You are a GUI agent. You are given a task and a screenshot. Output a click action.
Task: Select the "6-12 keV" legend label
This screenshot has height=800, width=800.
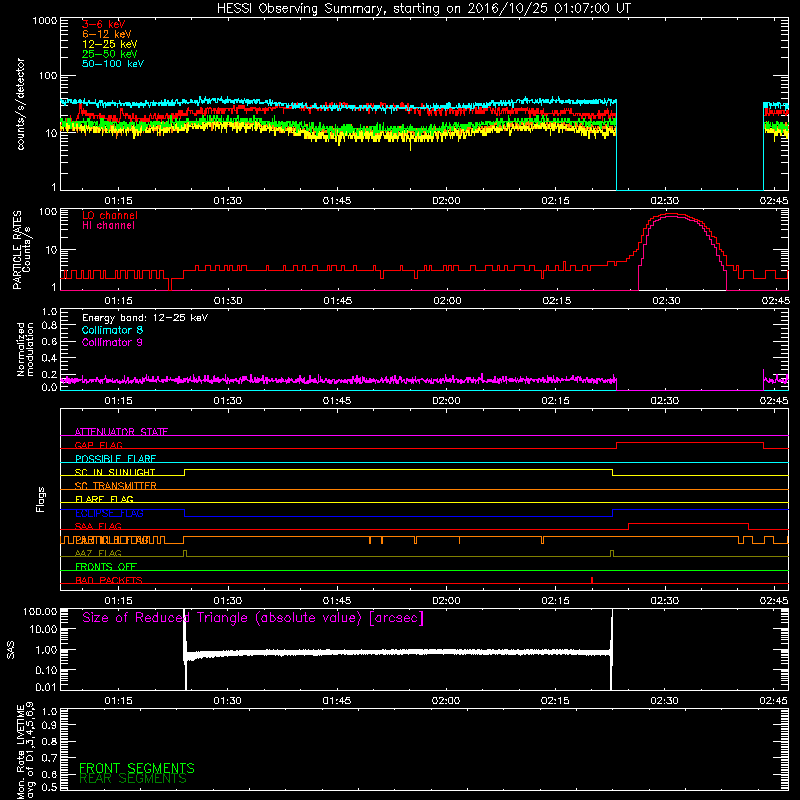(107, 34)
